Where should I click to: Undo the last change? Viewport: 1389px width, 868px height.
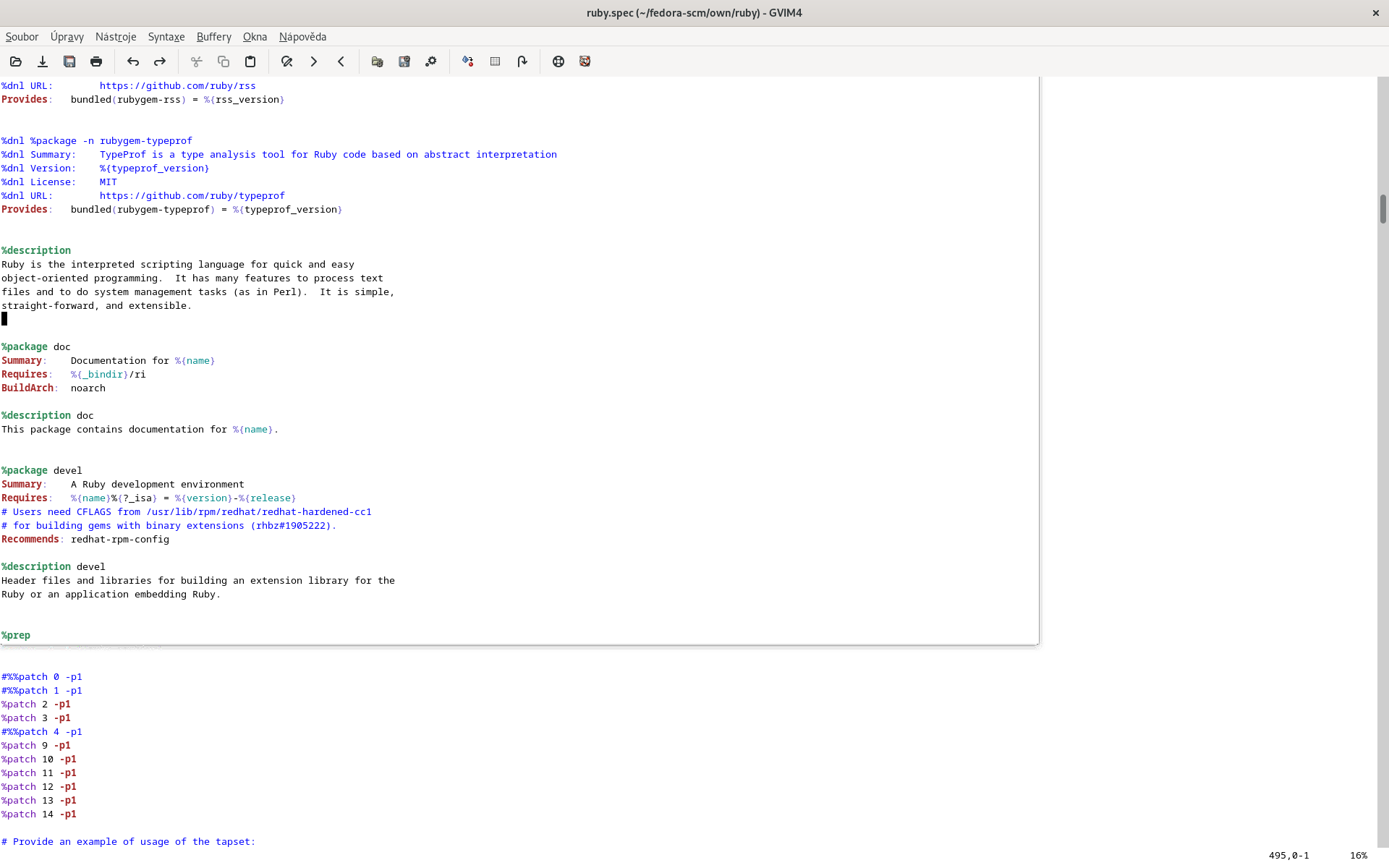(133, 61)
